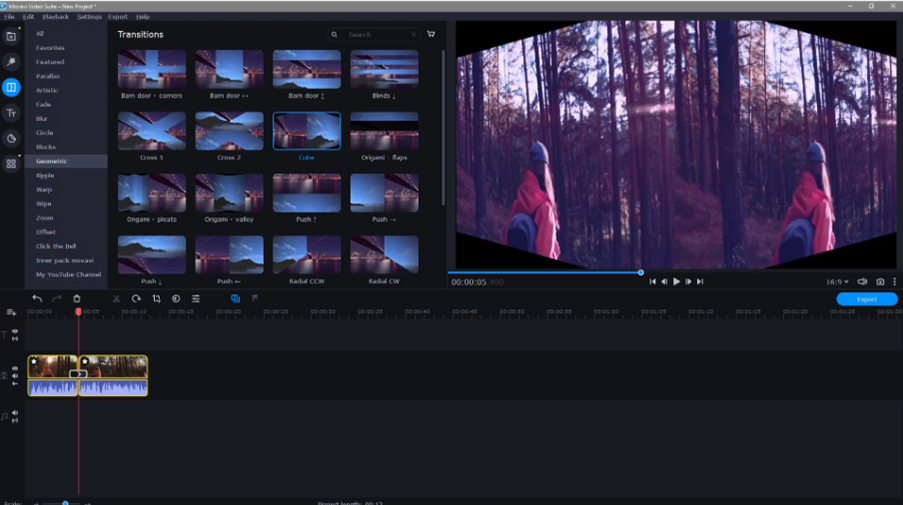Click the star badge on second clip

(x=85, y=361)
